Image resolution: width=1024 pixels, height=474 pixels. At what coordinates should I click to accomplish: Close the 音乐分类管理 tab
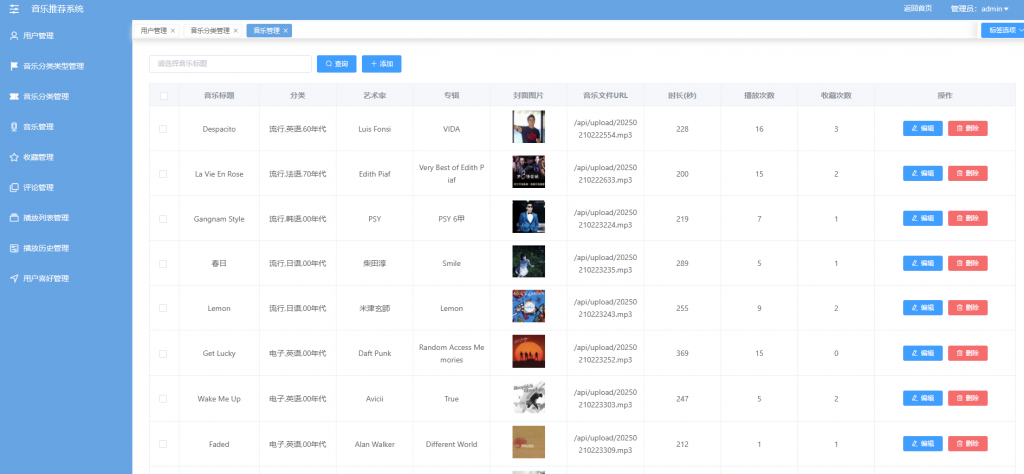coord(236,31)
